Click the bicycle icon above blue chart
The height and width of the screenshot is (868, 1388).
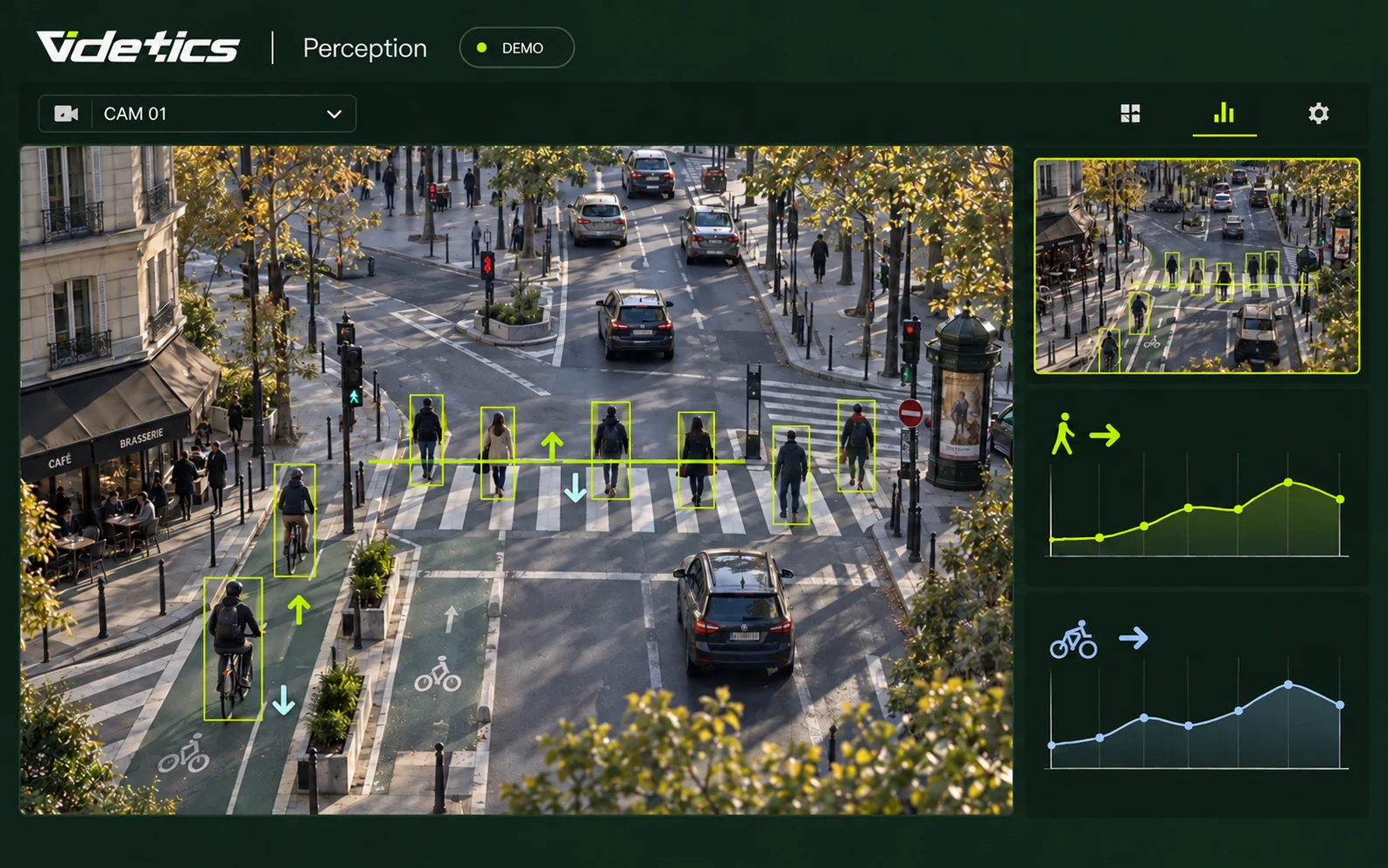(1074, 640)
